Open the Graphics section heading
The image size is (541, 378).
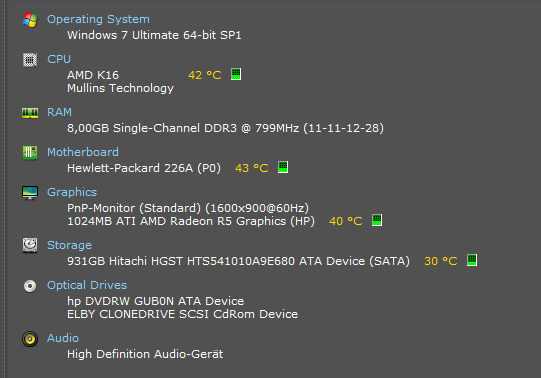(72, 192)
